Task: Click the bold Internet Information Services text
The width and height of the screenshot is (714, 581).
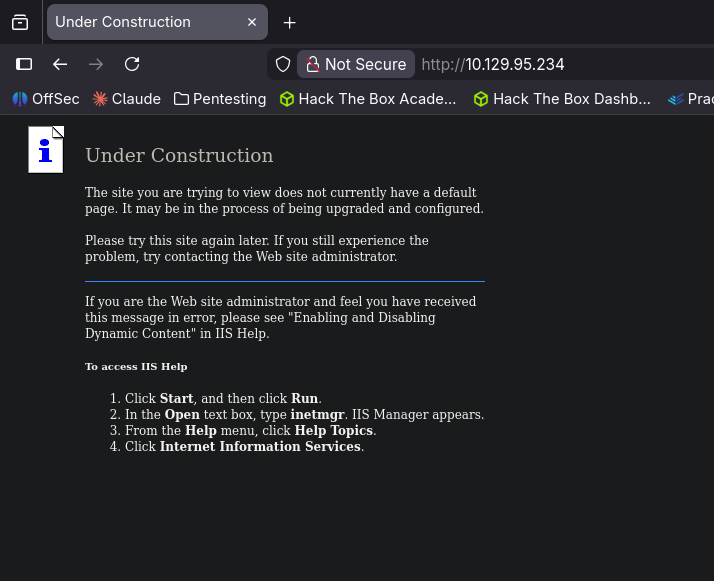Action: point(260,446)
